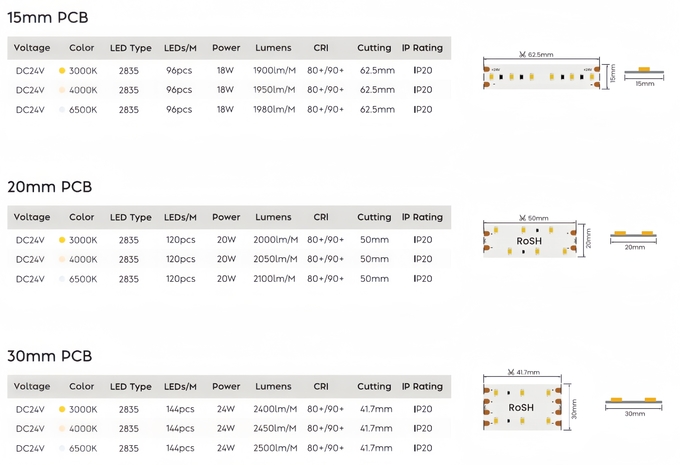Click 'Voltage' header in the 15mm PCB table
This screenshot has height=465, width=680.
pos(32,48)
